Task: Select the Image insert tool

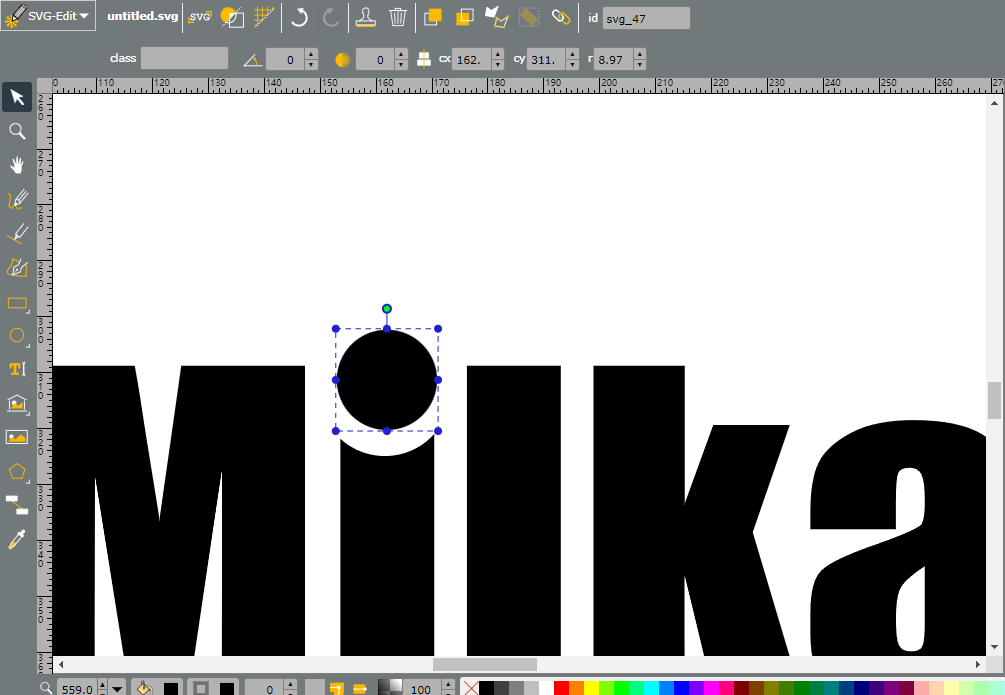Action: click(x=17, y=437)
